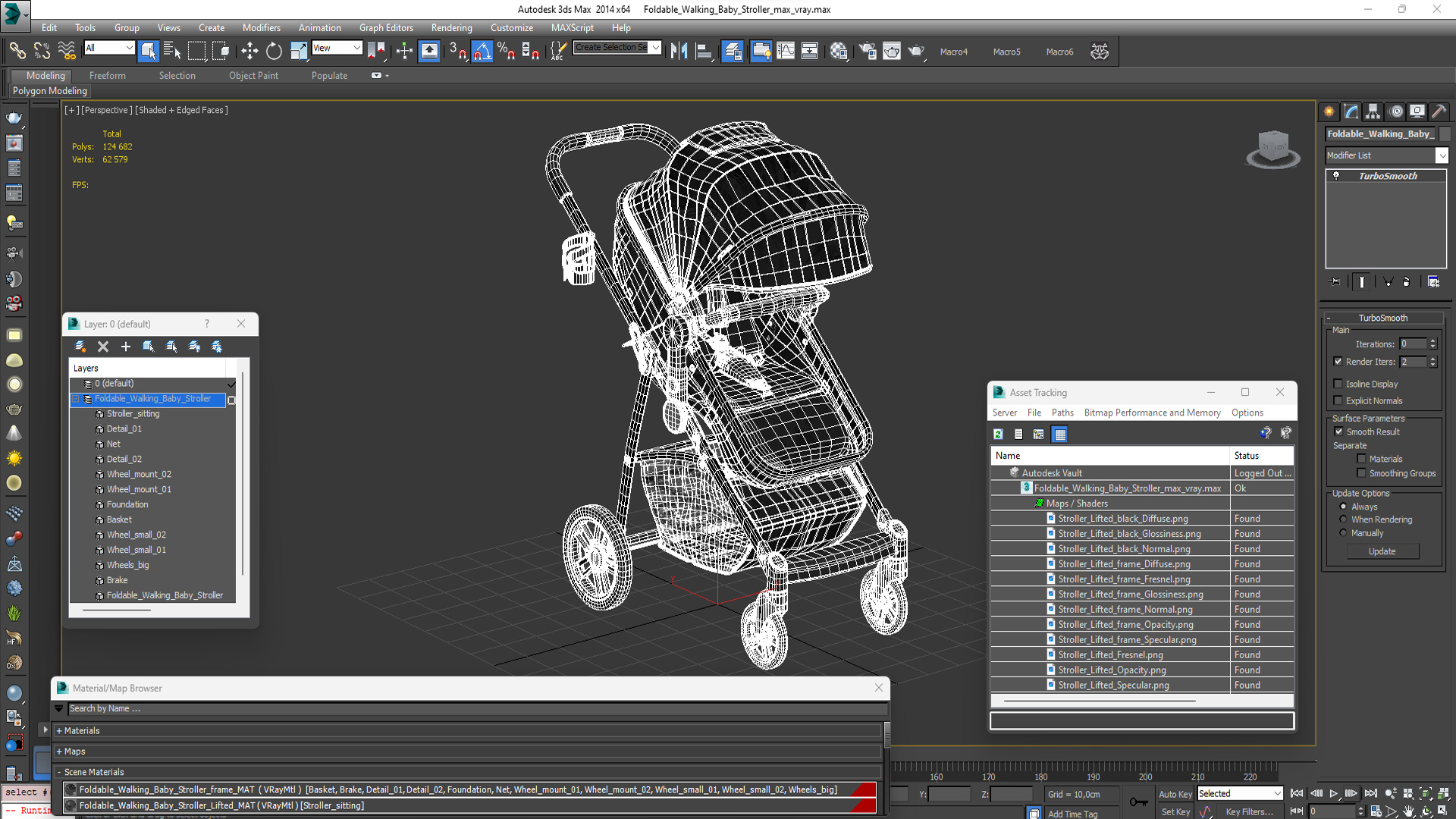Select the Manually update radio button
Viewport: 1456px width, 819px height.
(x=1344, y=533)
